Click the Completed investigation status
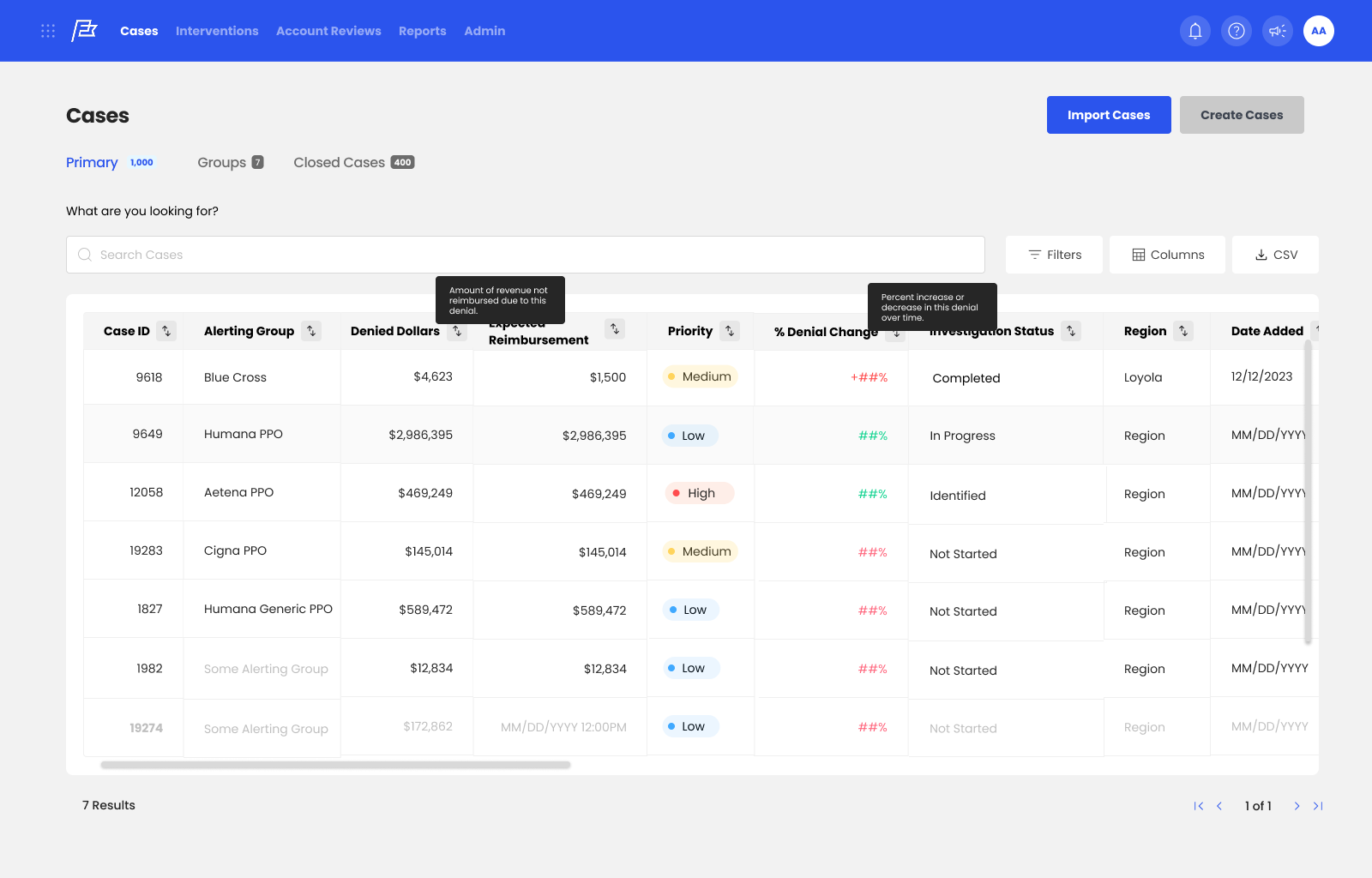The width and height of the screenshot is (1372, 878). tap(966, 378)
